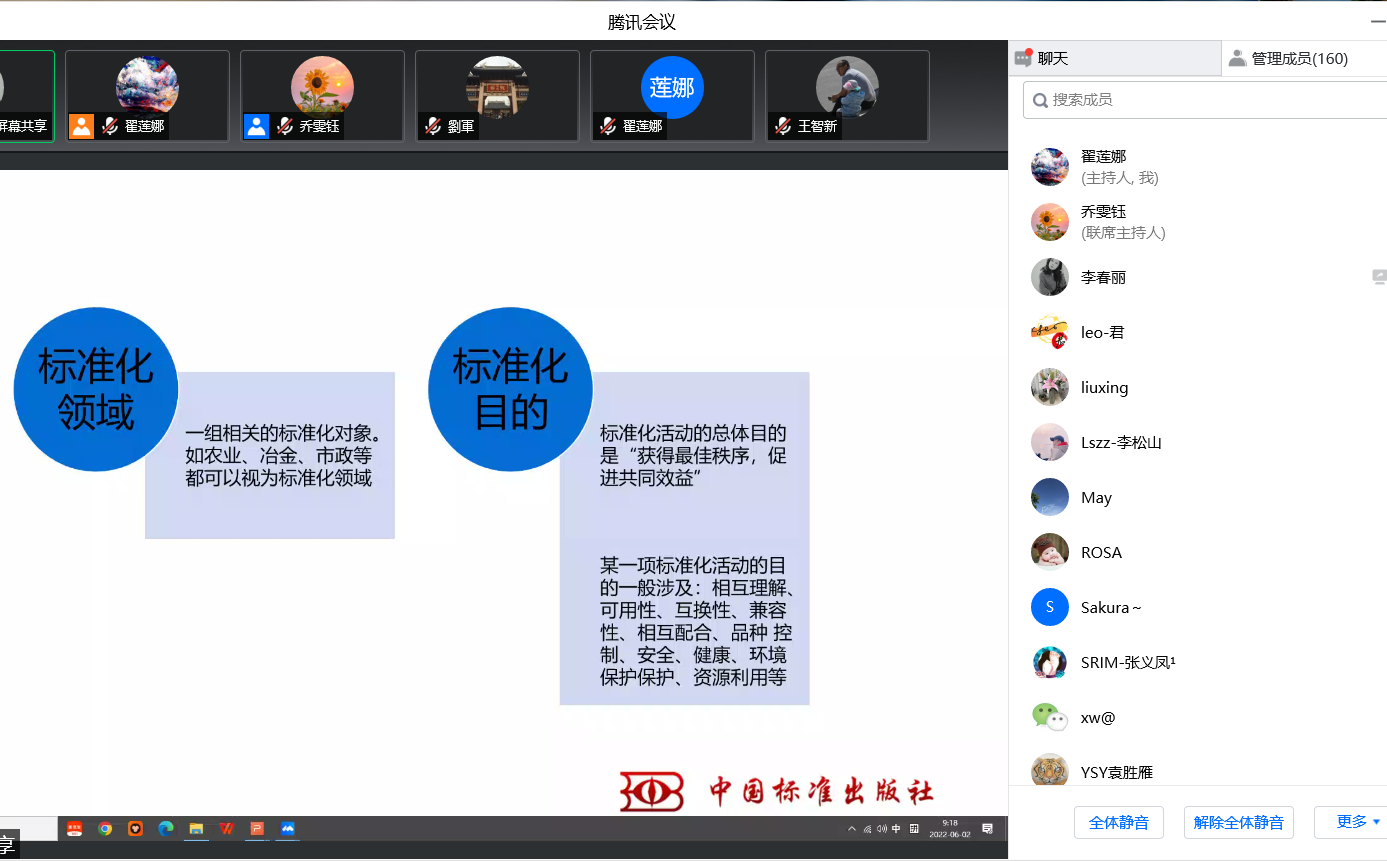This screenshot has width=1387, height=861.
Task: Click blue co-host badge on 乔雯钰 tile
Action: [256, 126]
